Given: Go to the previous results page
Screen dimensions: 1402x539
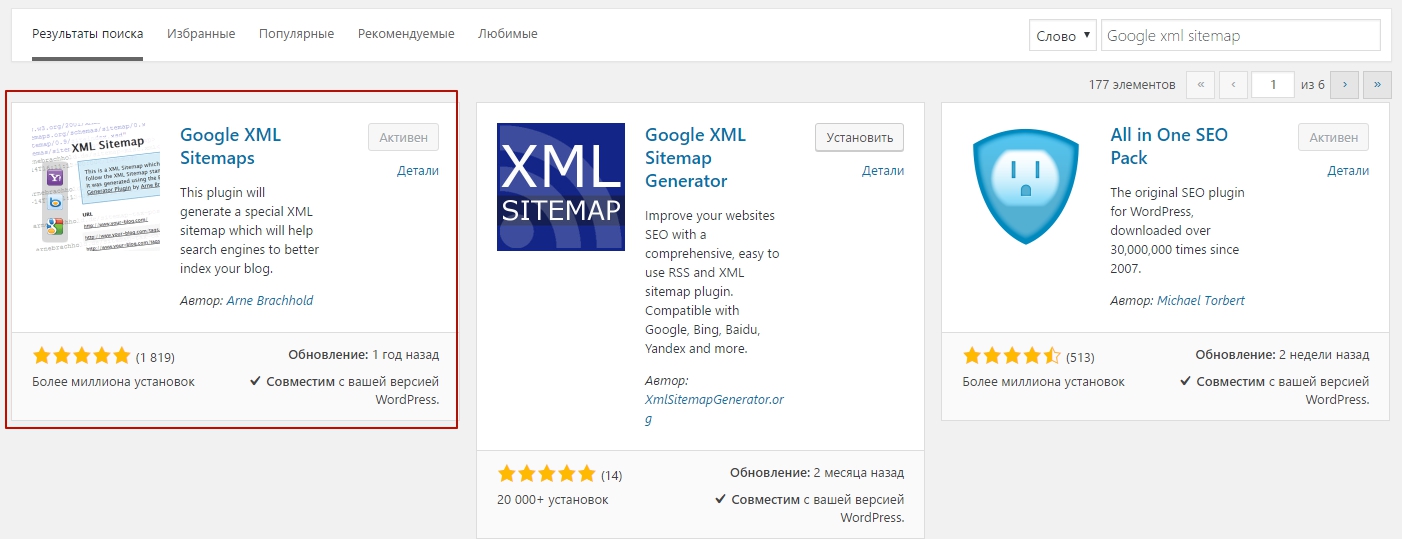Looking at the screenshot, I should tap(1234, 85).
